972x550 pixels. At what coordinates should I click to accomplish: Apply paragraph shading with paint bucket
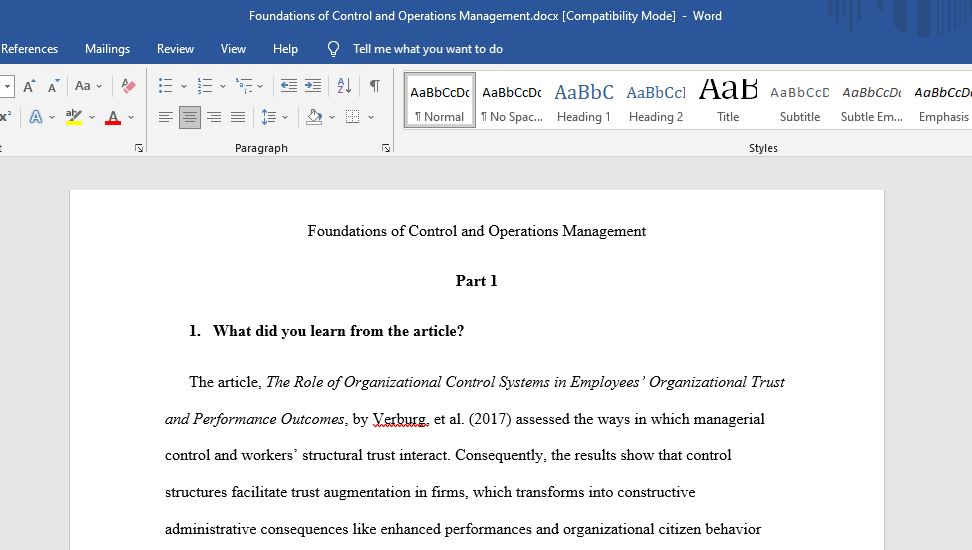(x=314, y=117)
